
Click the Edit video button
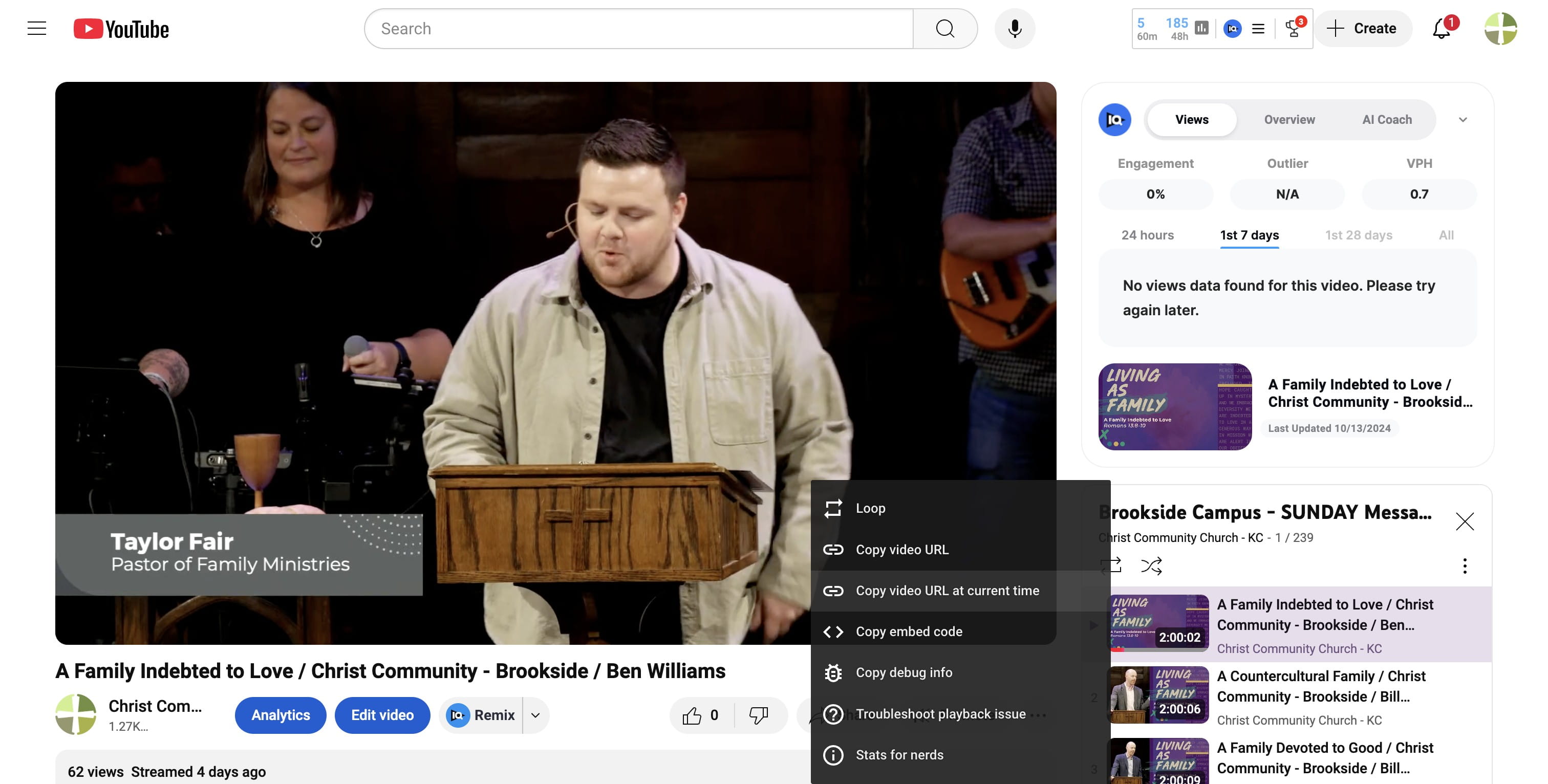click(382, 715)
